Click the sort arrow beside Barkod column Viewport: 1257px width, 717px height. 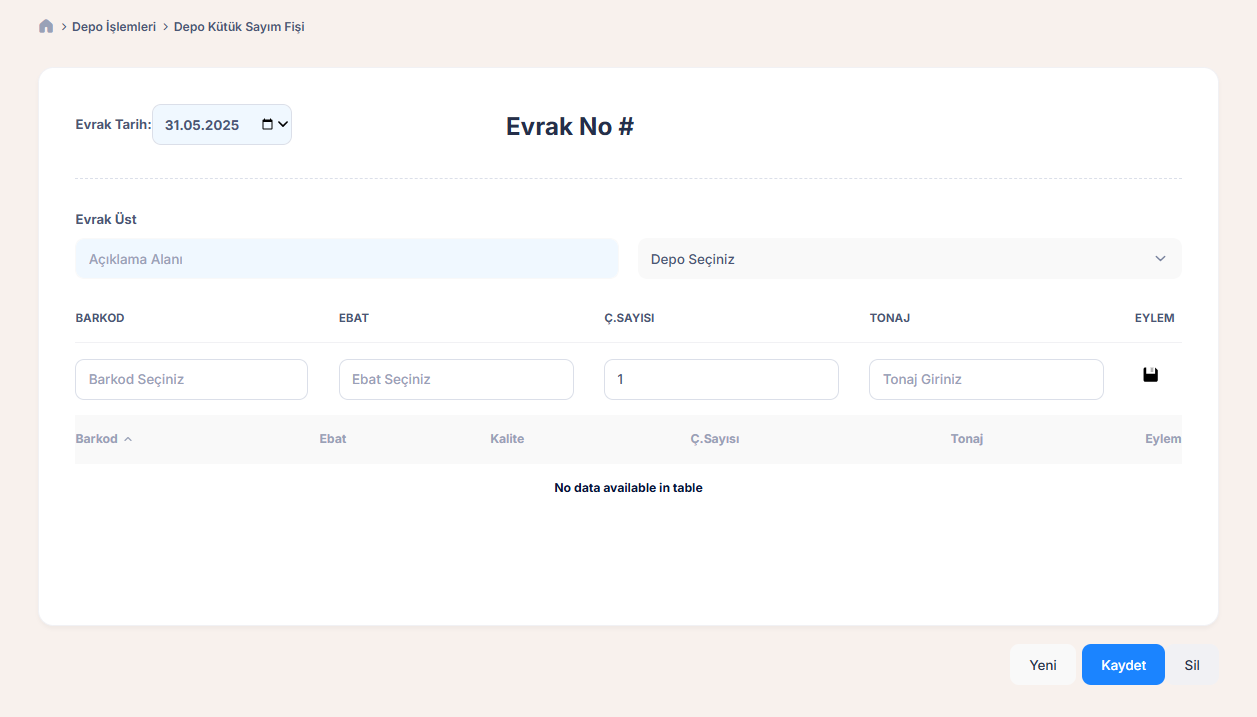click(x=128, y=439)
